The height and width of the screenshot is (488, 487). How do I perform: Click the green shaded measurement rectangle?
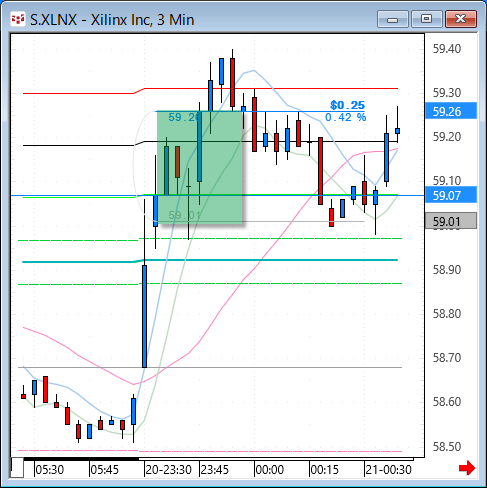pyautogui.click(x=200, y=167)
